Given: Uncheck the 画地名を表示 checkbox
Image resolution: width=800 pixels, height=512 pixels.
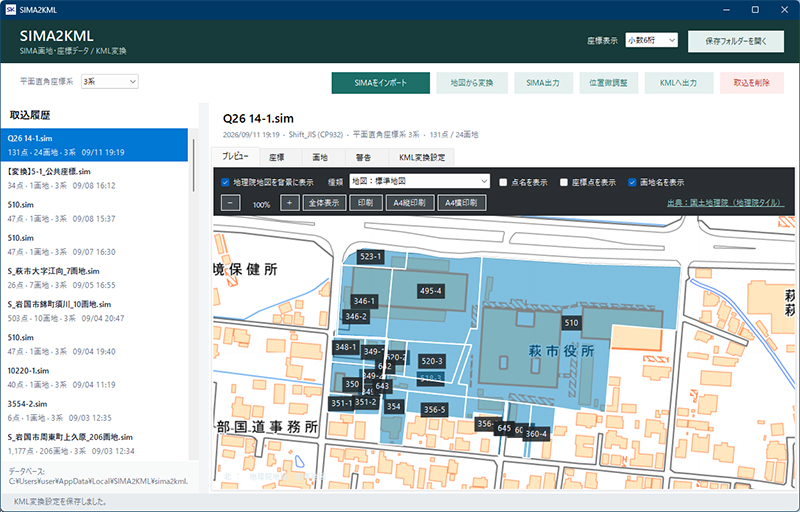Looking at the screenshot, I should [x=632, y=182].
